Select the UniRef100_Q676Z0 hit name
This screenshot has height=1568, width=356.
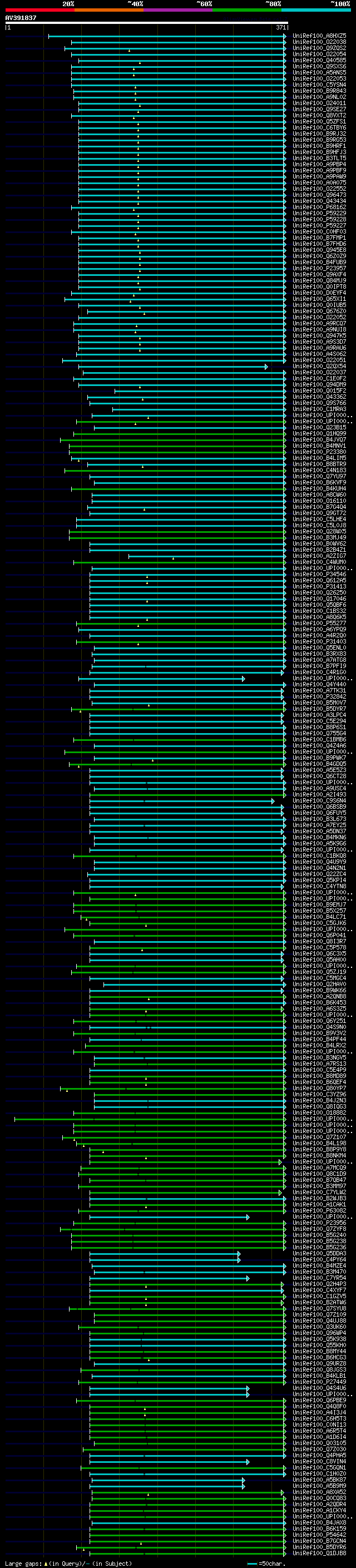(x=319, y=311)
